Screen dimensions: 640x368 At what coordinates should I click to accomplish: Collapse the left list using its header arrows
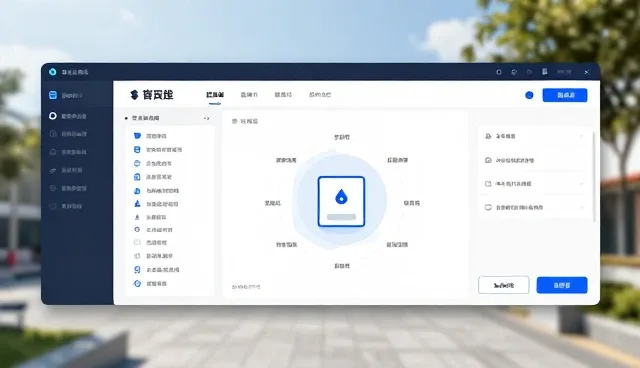coord(207,118)
